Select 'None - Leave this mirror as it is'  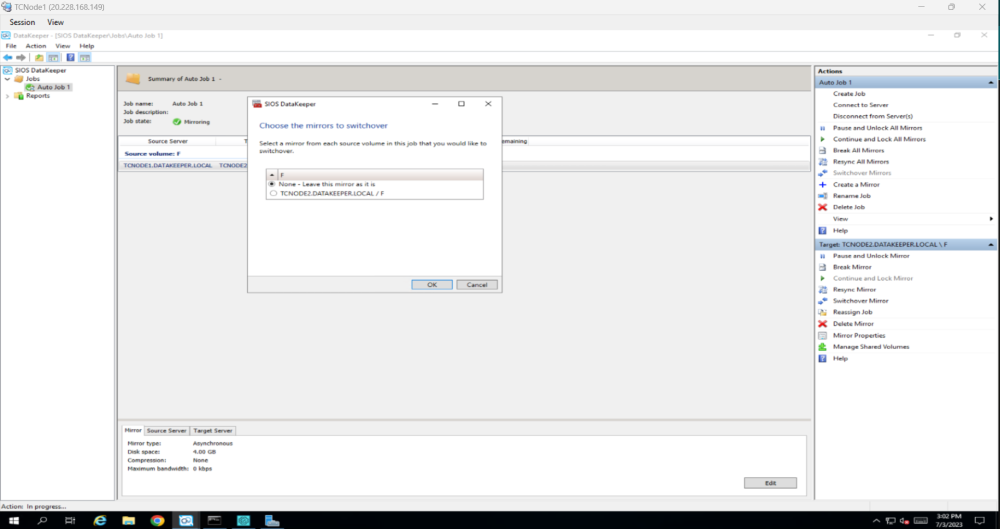pyautogui.click(x=273, y=184)
